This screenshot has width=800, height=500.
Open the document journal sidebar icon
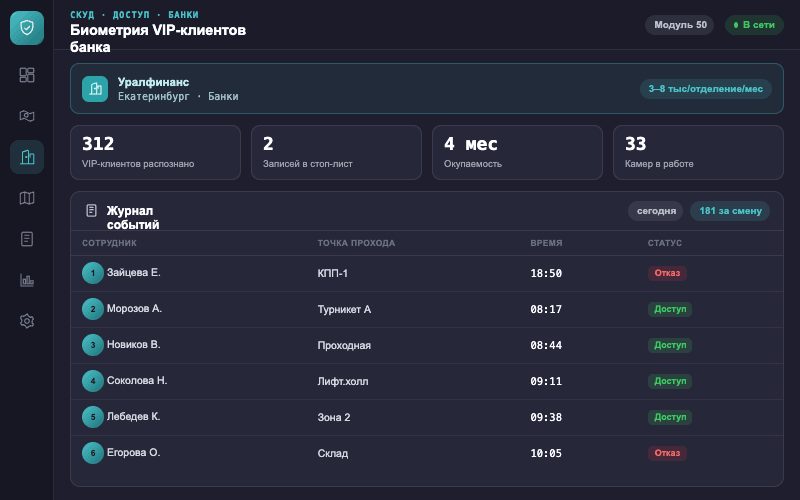click(27, 239)
